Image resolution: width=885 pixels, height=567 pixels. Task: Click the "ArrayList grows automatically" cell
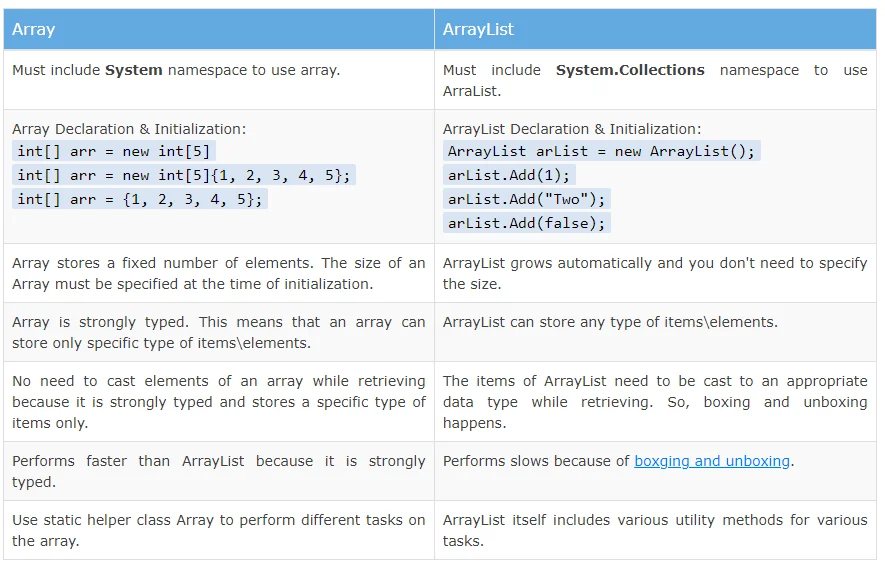[655, 273]
